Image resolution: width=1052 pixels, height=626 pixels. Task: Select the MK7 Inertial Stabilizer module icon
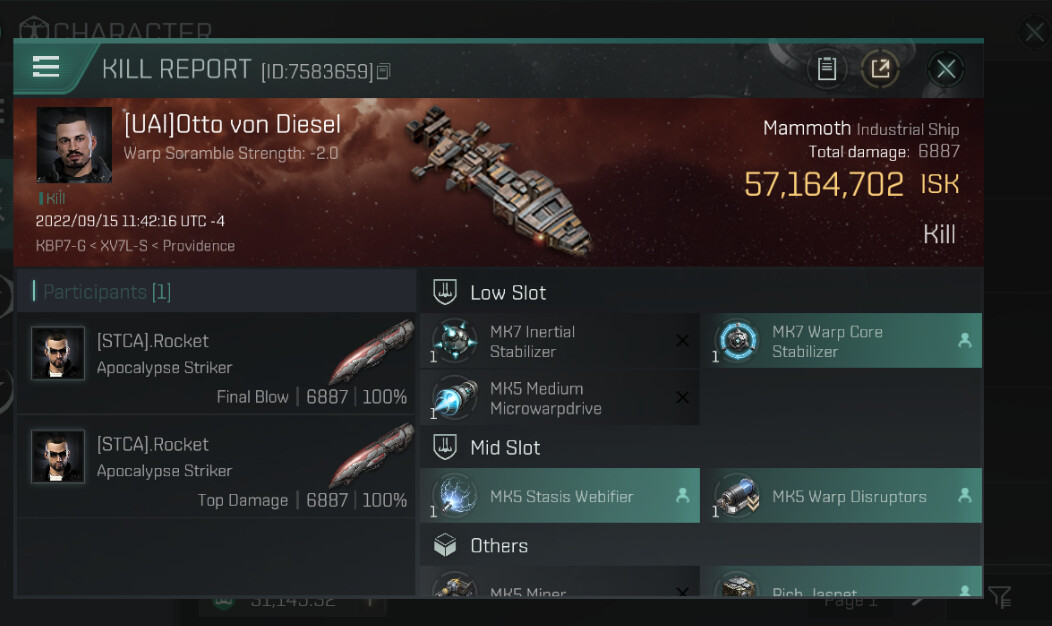(x=454, y=341)
